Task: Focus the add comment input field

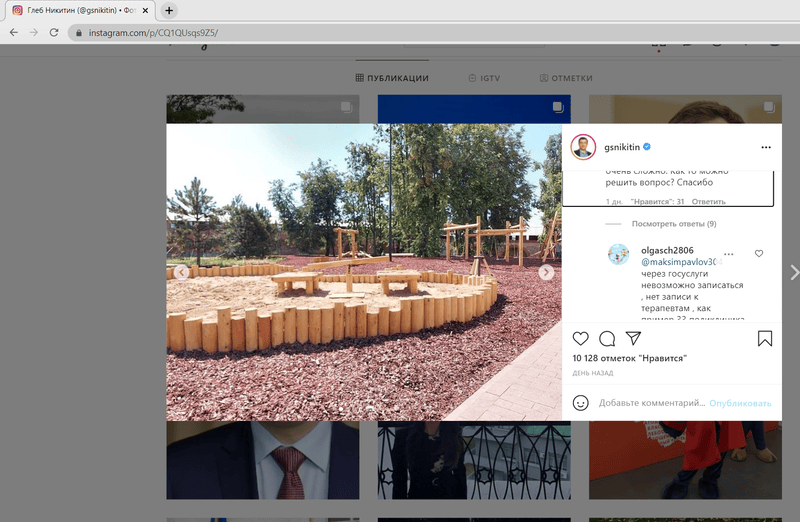Action: pyautogui.click(x=652, y=403)
